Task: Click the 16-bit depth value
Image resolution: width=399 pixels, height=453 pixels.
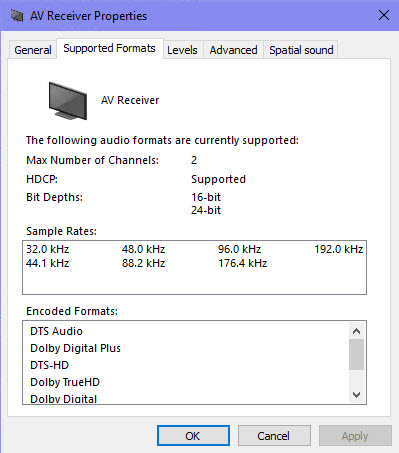Action: pyautogui.click(x=206, y=197)
